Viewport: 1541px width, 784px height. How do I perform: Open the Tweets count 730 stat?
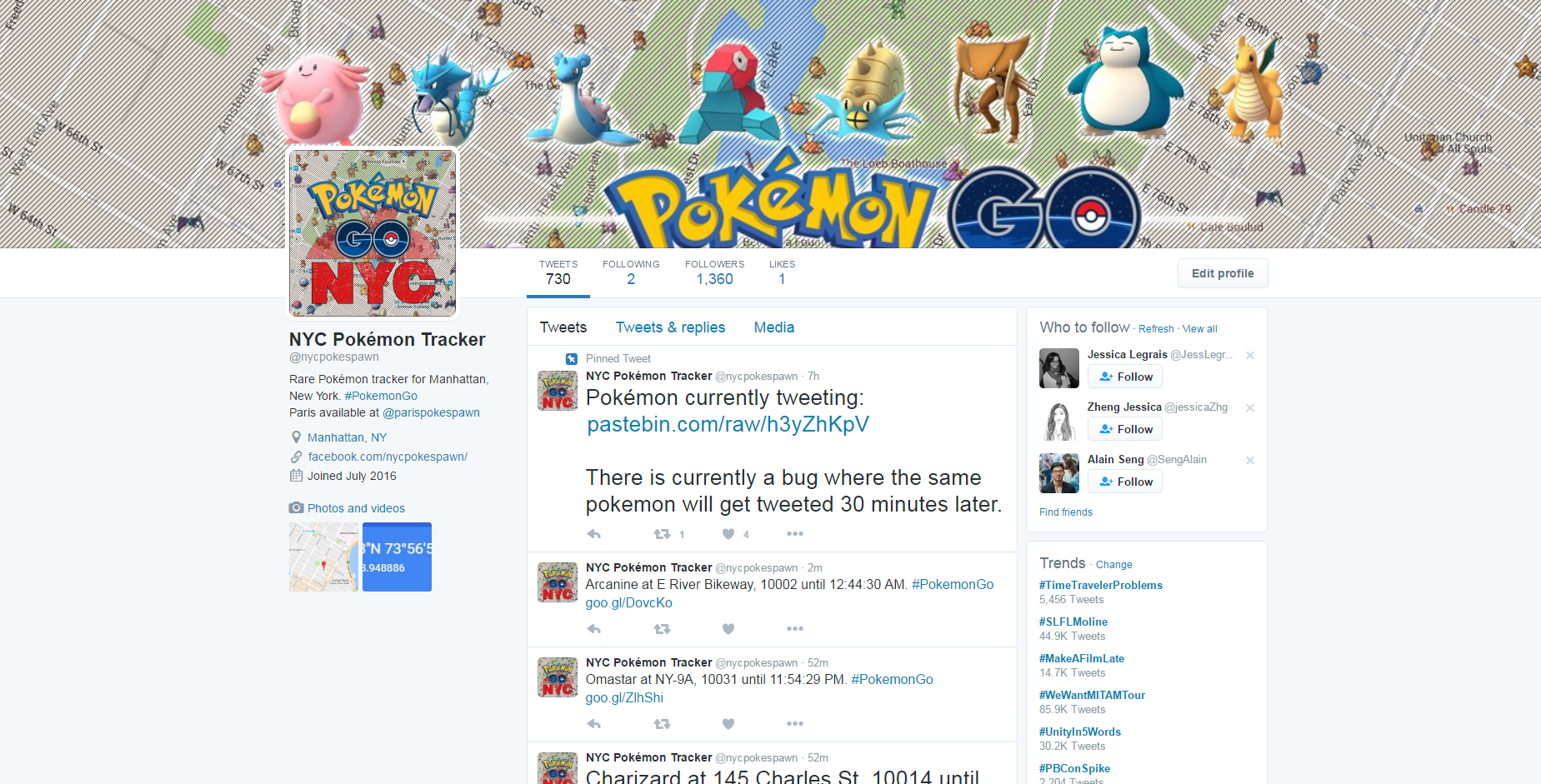[558, 272]
